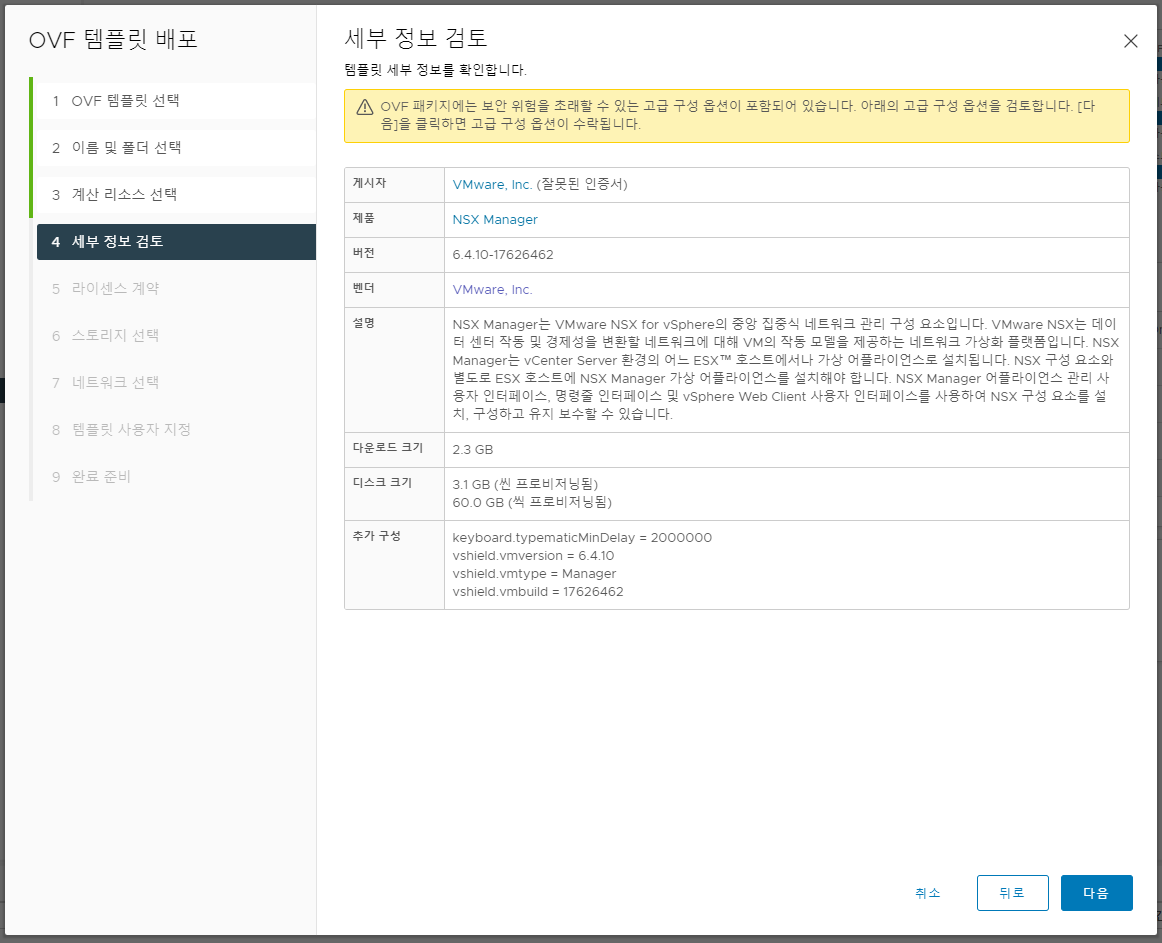Open the VMware, Inc. vendor link
The image size is (1162, 943).
pos(492,290)
